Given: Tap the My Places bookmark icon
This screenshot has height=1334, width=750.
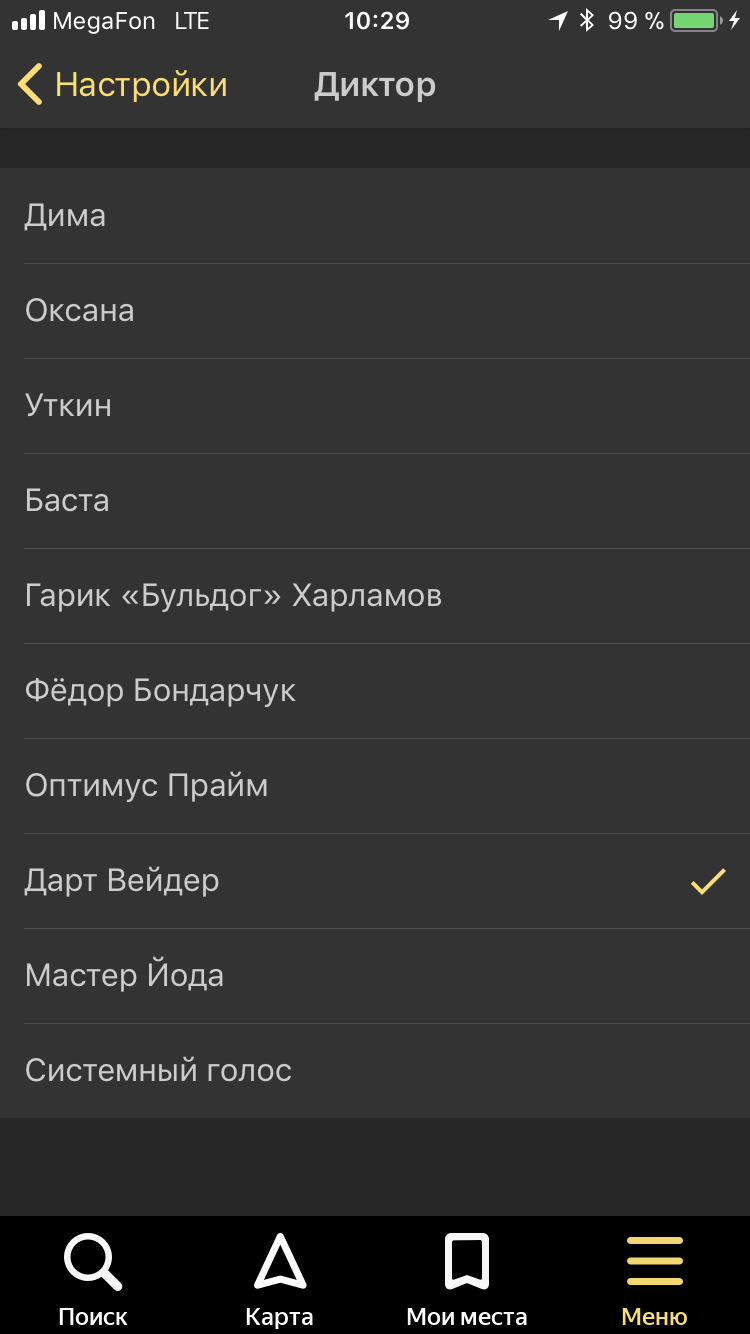Looking at the screenshot, I should point(466,1262).
